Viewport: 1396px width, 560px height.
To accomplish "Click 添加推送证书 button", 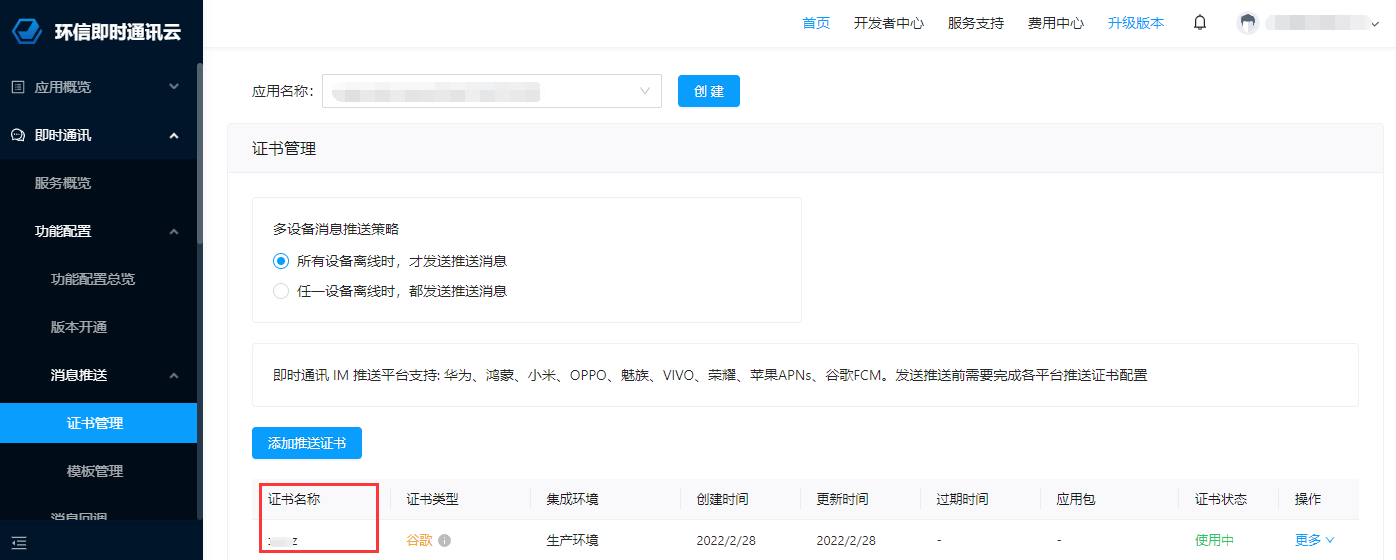I will 306,443.
